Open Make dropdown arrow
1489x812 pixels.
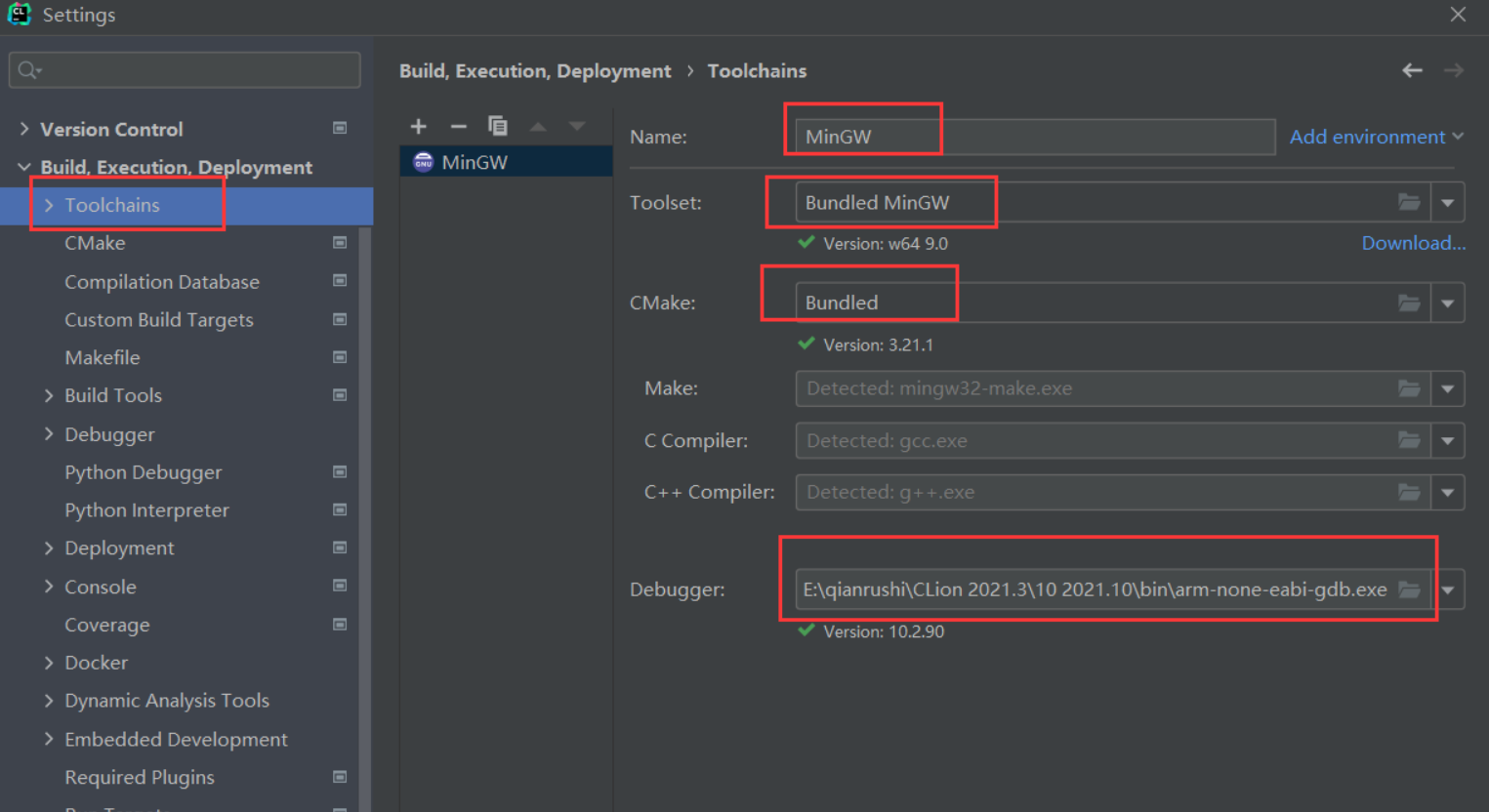coord(1447,388)
